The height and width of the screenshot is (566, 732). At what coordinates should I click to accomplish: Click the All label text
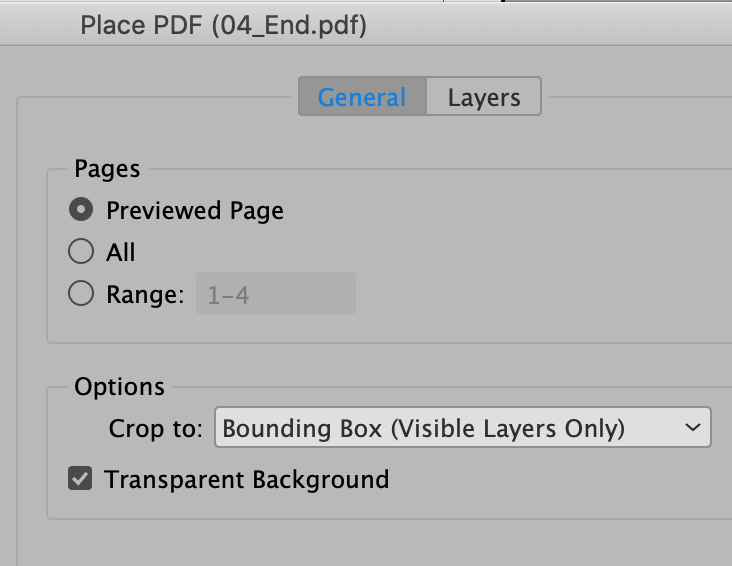pos(120,253)
